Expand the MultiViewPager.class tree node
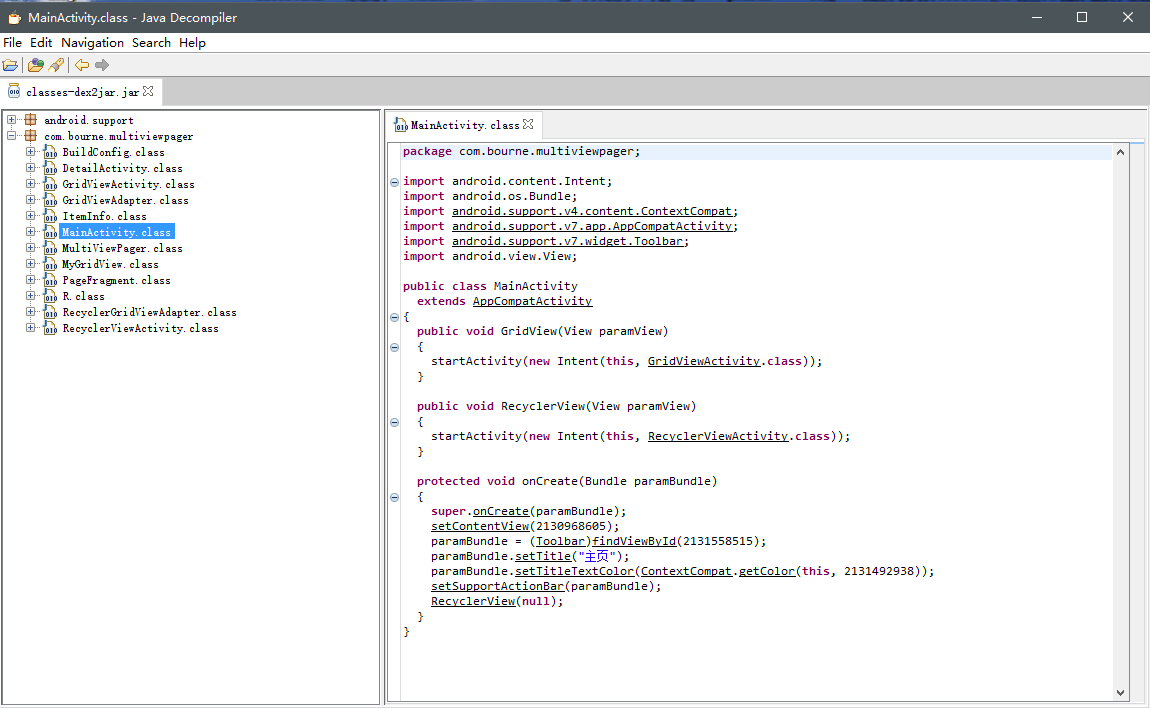This screenshot has height=708, width=1150. point(30,247)
